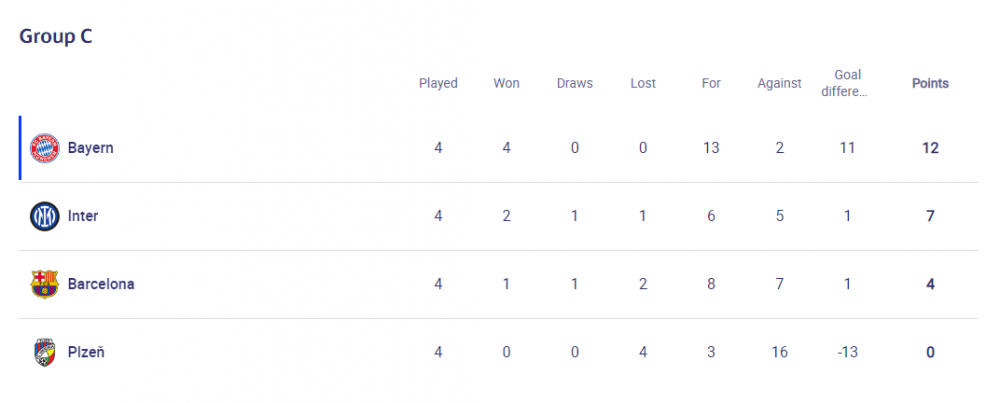Click Inter's 7 points value
This screenshot has height=403, width=1000.
pos(930,216)
